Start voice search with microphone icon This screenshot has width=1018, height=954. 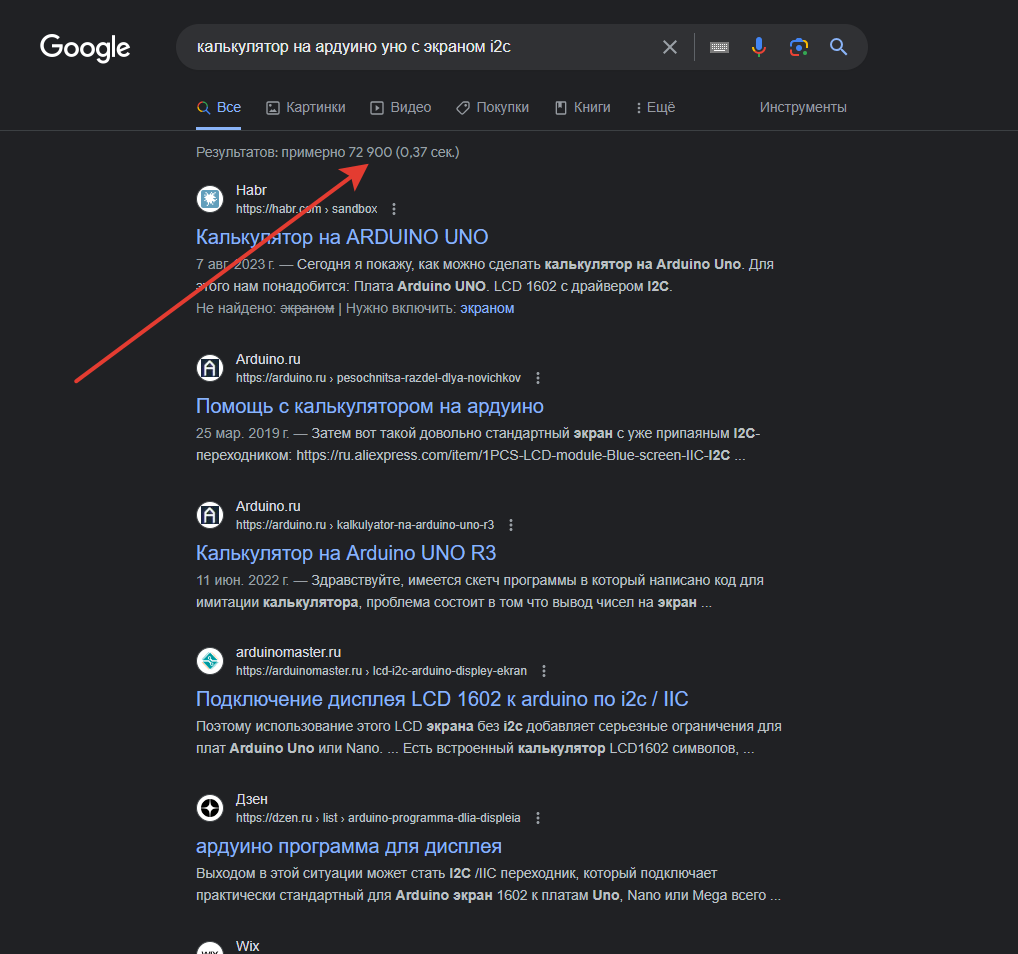(x=758, y=47)
